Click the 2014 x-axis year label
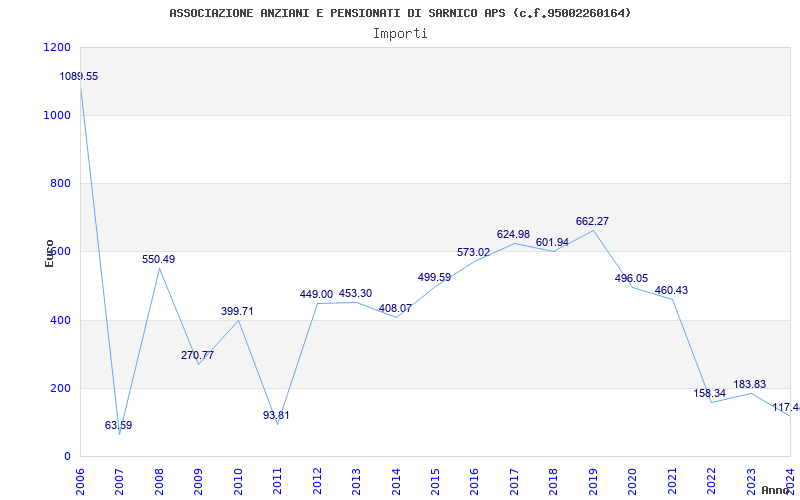Image resolution: width=800 pixels, height=500 pixels. 396,482
